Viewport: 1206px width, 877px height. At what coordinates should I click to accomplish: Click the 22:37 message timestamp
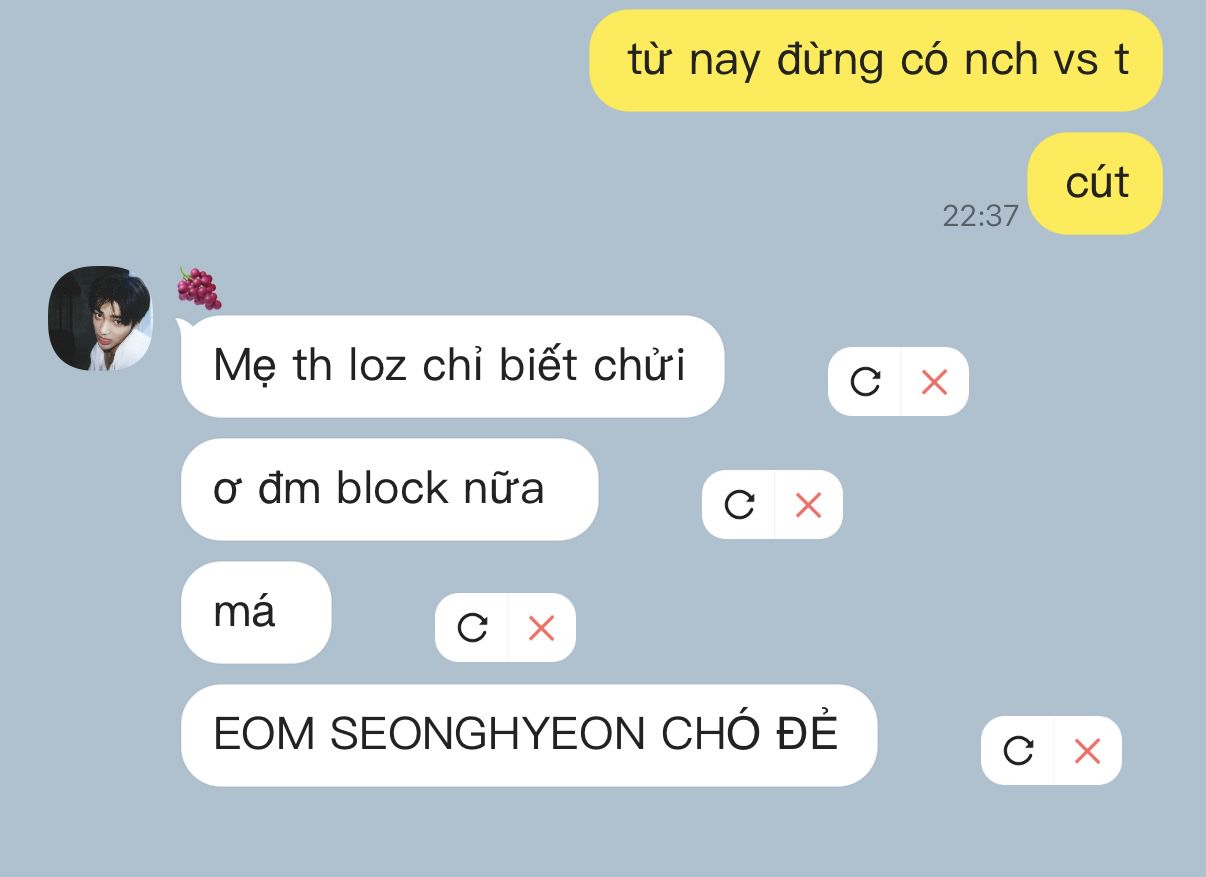[980, 215]
